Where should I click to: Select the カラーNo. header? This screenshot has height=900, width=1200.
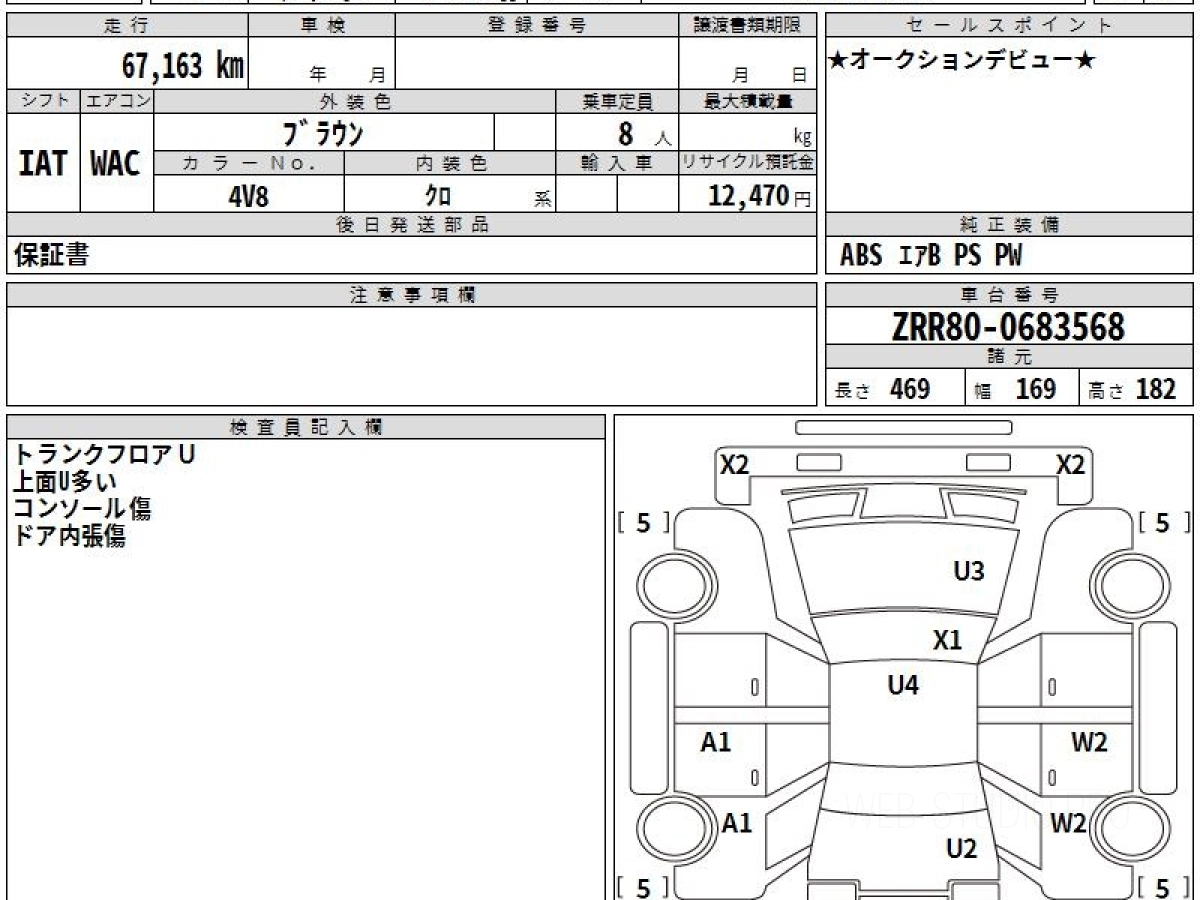(x=249, y=163)
